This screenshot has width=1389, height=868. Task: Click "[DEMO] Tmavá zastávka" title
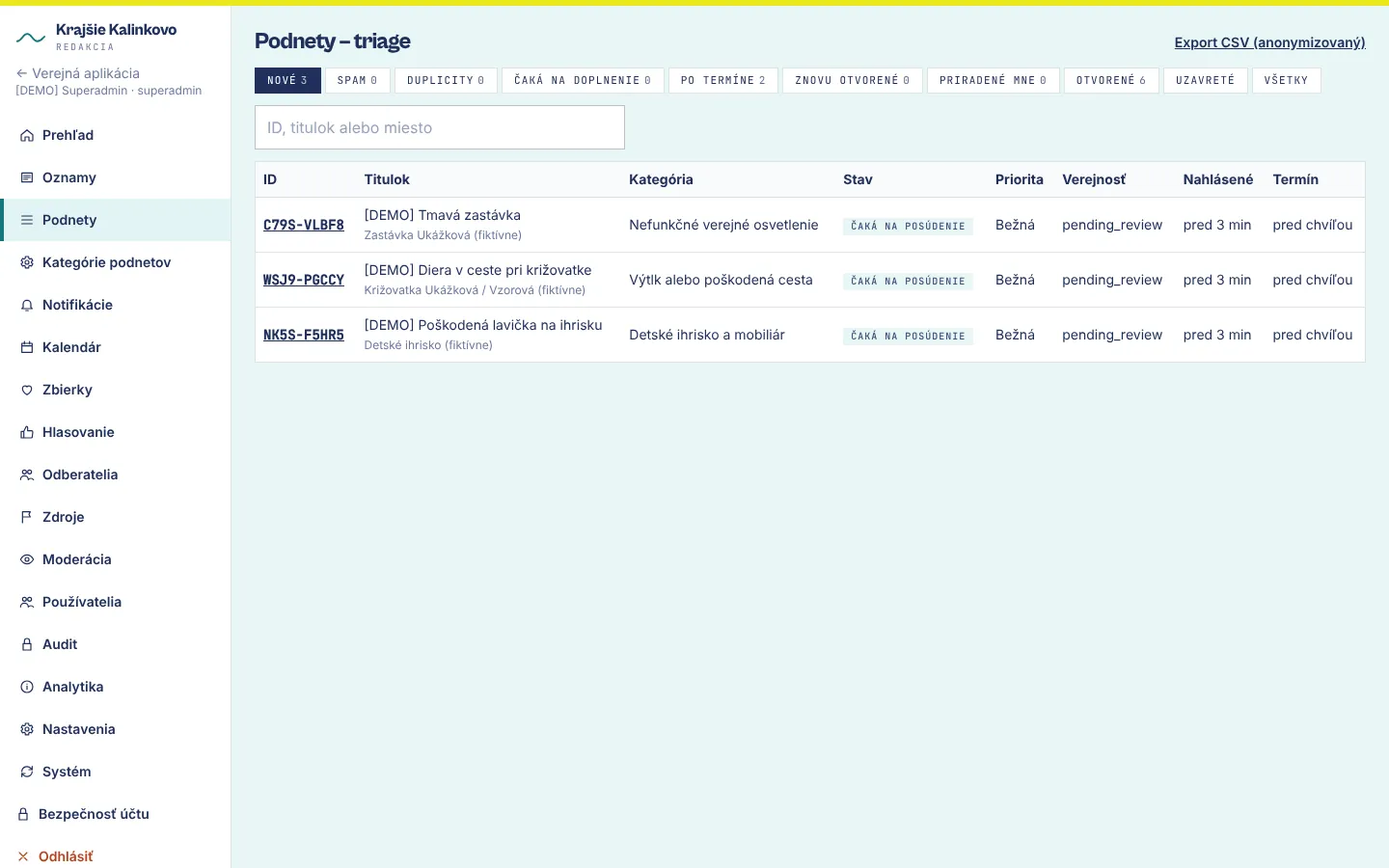(443, 215)
